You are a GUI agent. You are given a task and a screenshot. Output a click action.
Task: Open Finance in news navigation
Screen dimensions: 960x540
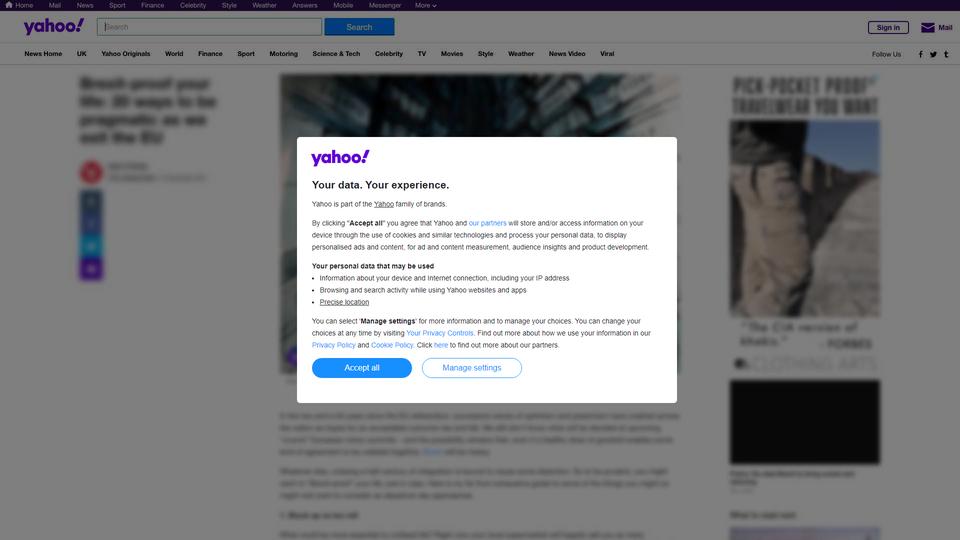[x=210, y=54]
